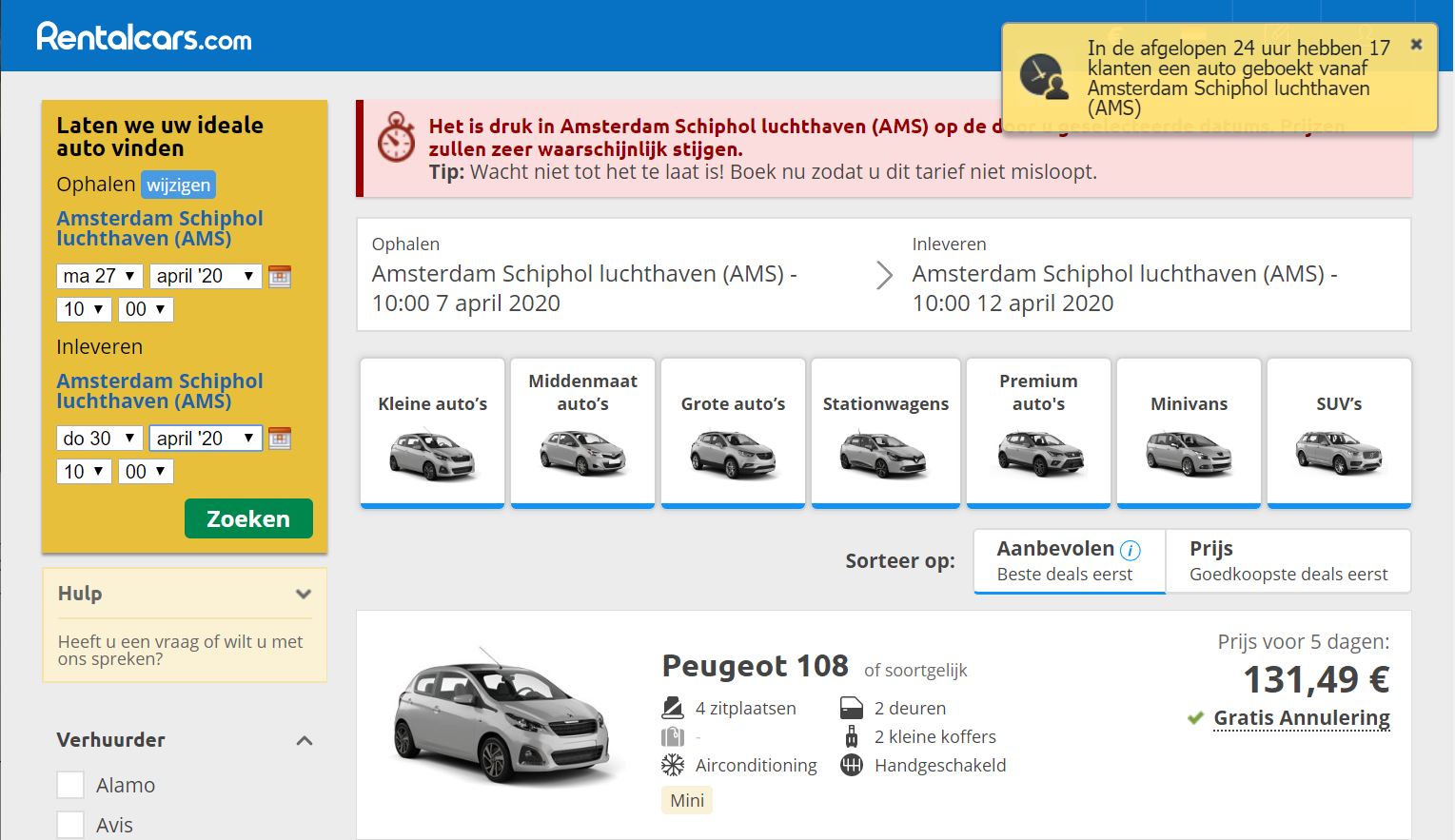Open the pick-up day dropdown ma 27
This screenshot has width=1455, height=840.
pos(100,276)
